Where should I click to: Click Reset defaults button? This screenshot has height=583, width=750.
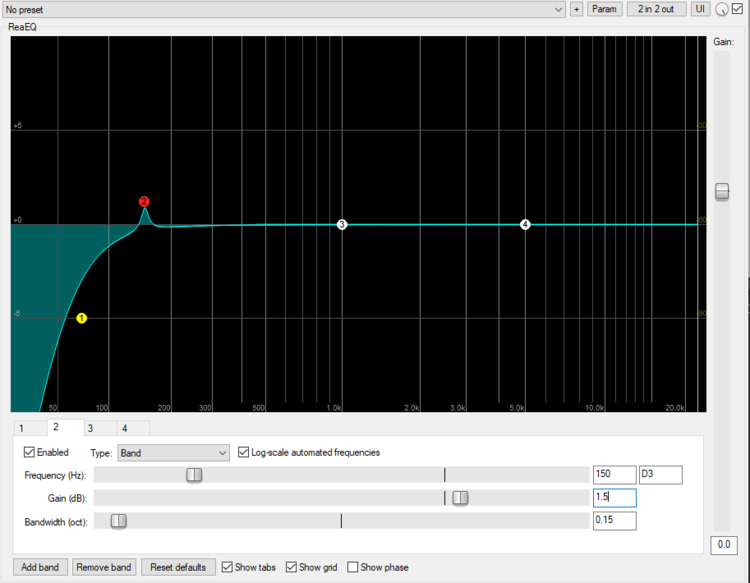178,567
